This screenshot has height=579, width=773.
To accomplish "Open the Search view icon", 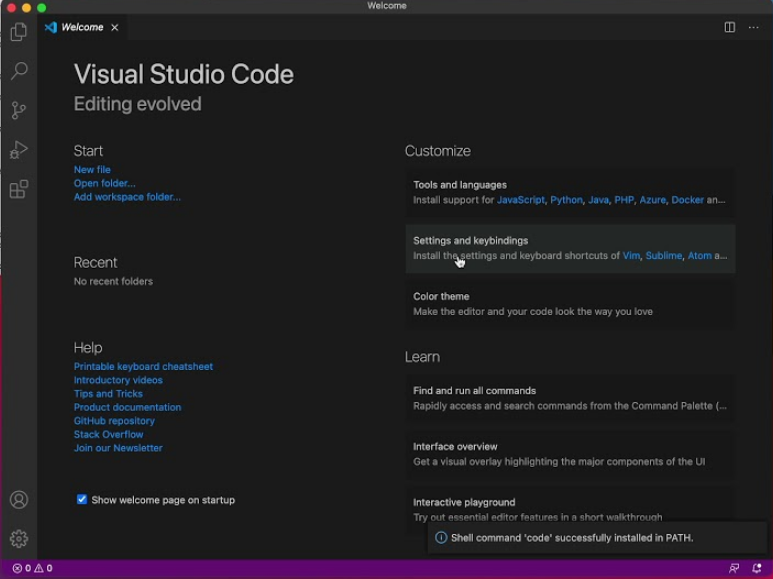I will tap(19, 71).
